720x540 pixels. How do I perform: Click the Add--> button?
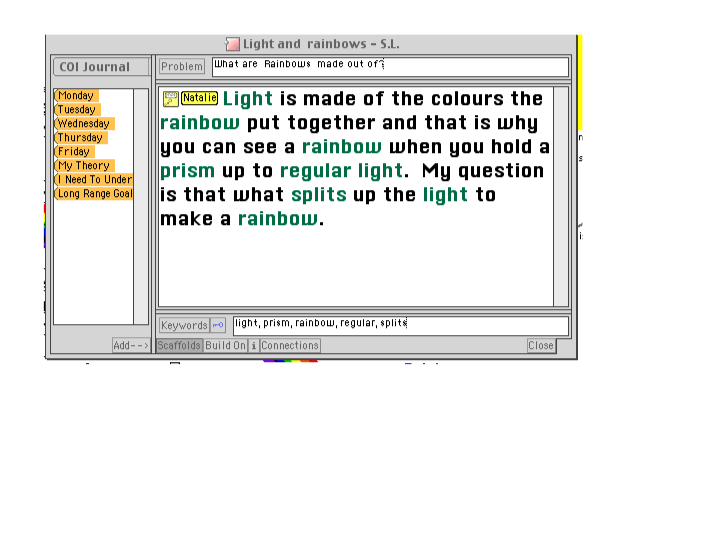131,345
